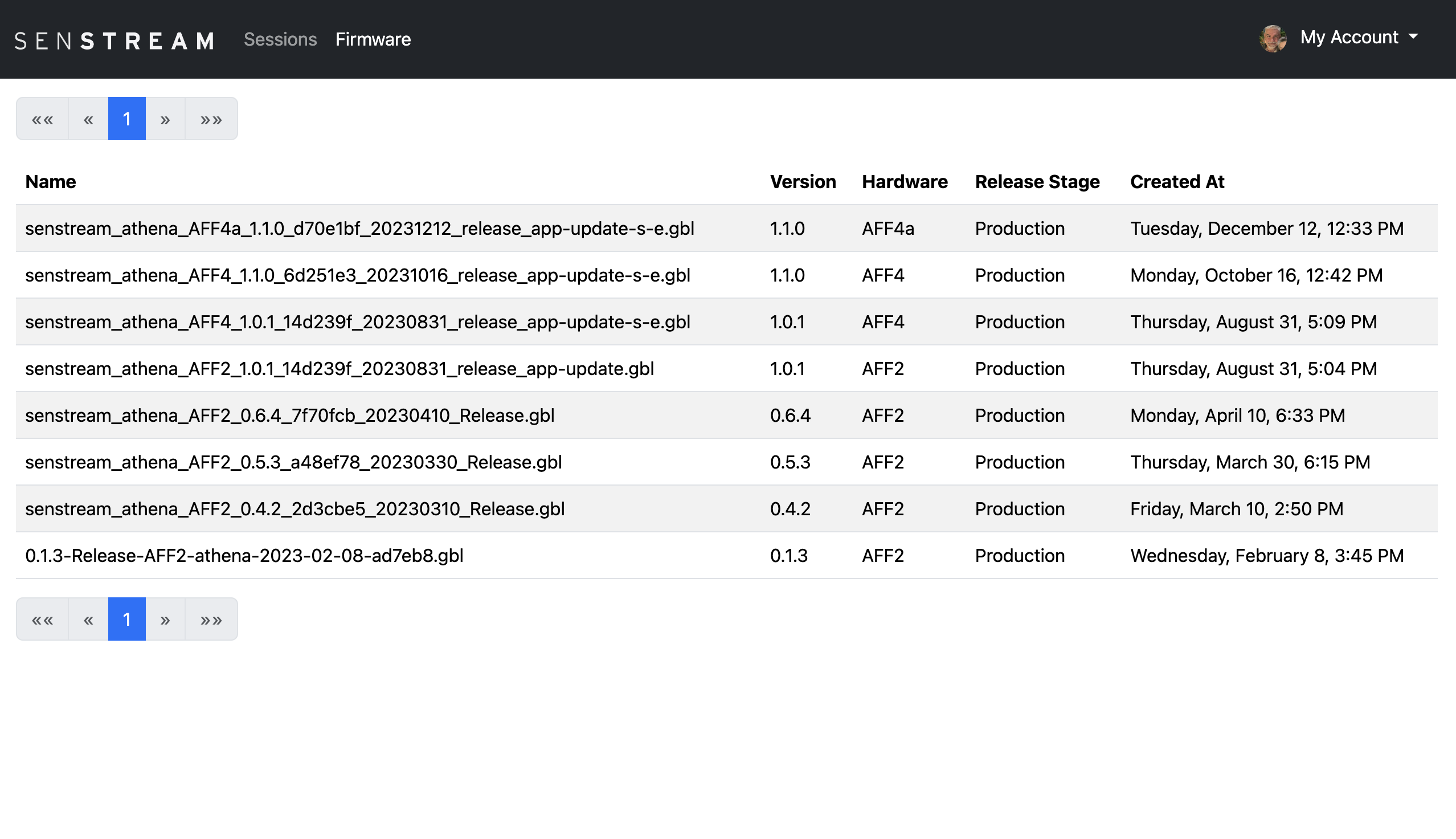Open the Sessions nav tab
The width and height of the screenshot is (1456, 839).
pos(280,39)
